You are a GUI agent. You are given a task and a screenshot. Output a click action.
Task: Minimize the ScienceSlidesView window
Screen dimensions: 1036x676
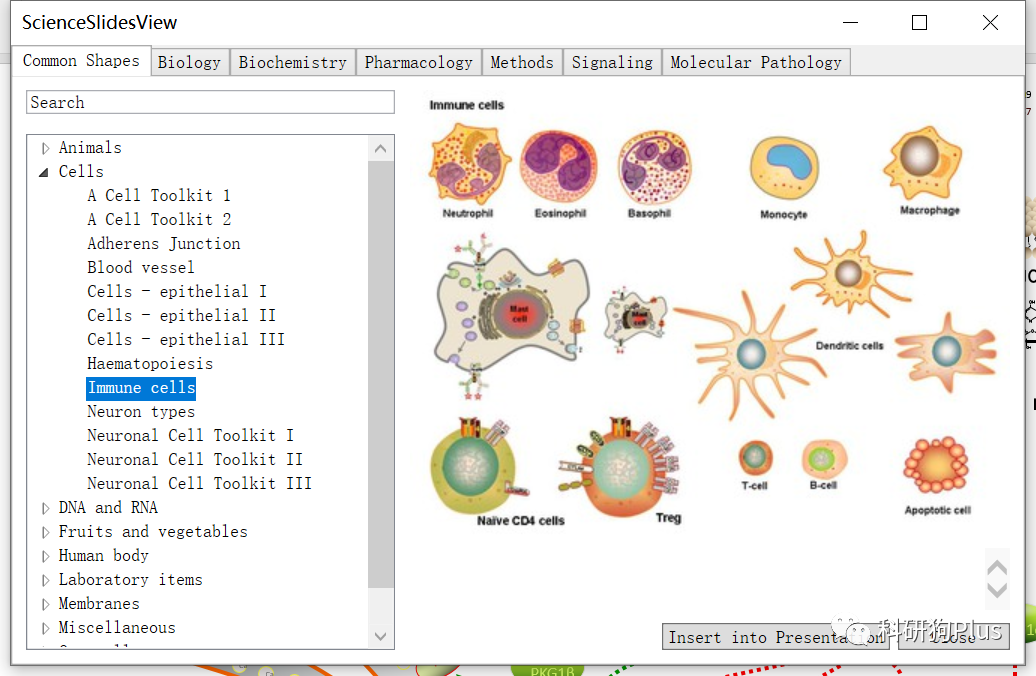click(850, 22)
